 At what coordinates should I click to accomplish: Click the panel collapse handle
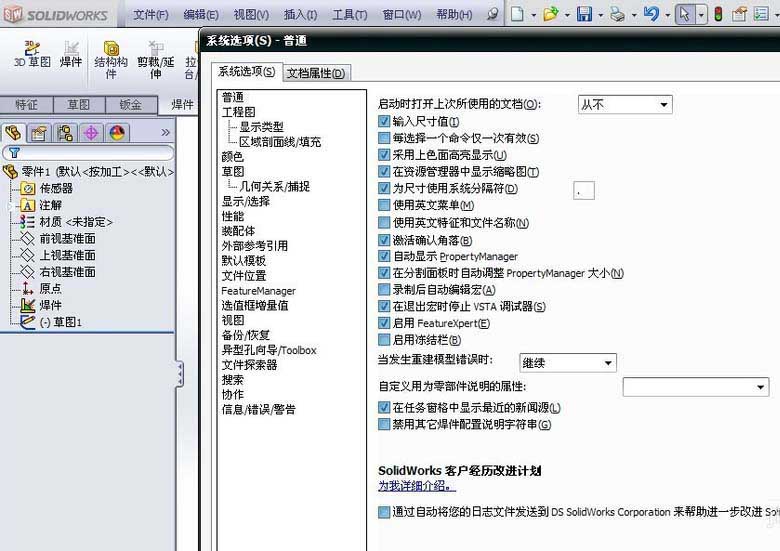coord(180,374)
